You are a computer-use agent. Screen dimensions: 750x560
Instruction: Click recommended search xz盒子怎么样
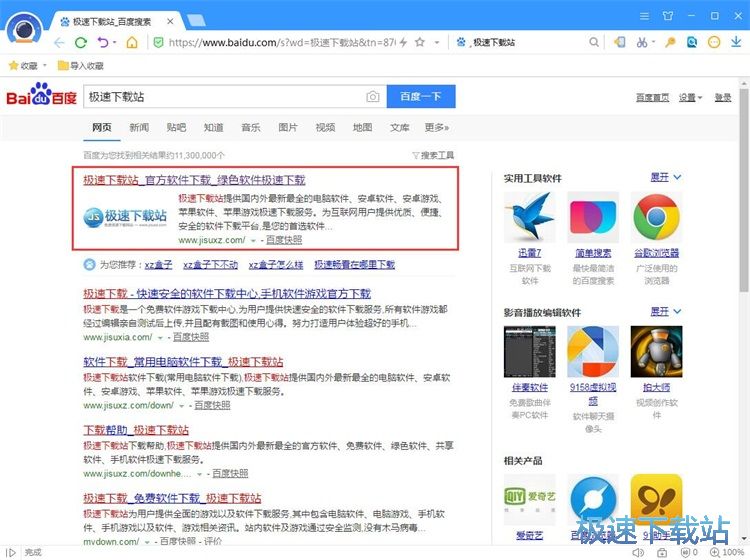tap(276, 264)
